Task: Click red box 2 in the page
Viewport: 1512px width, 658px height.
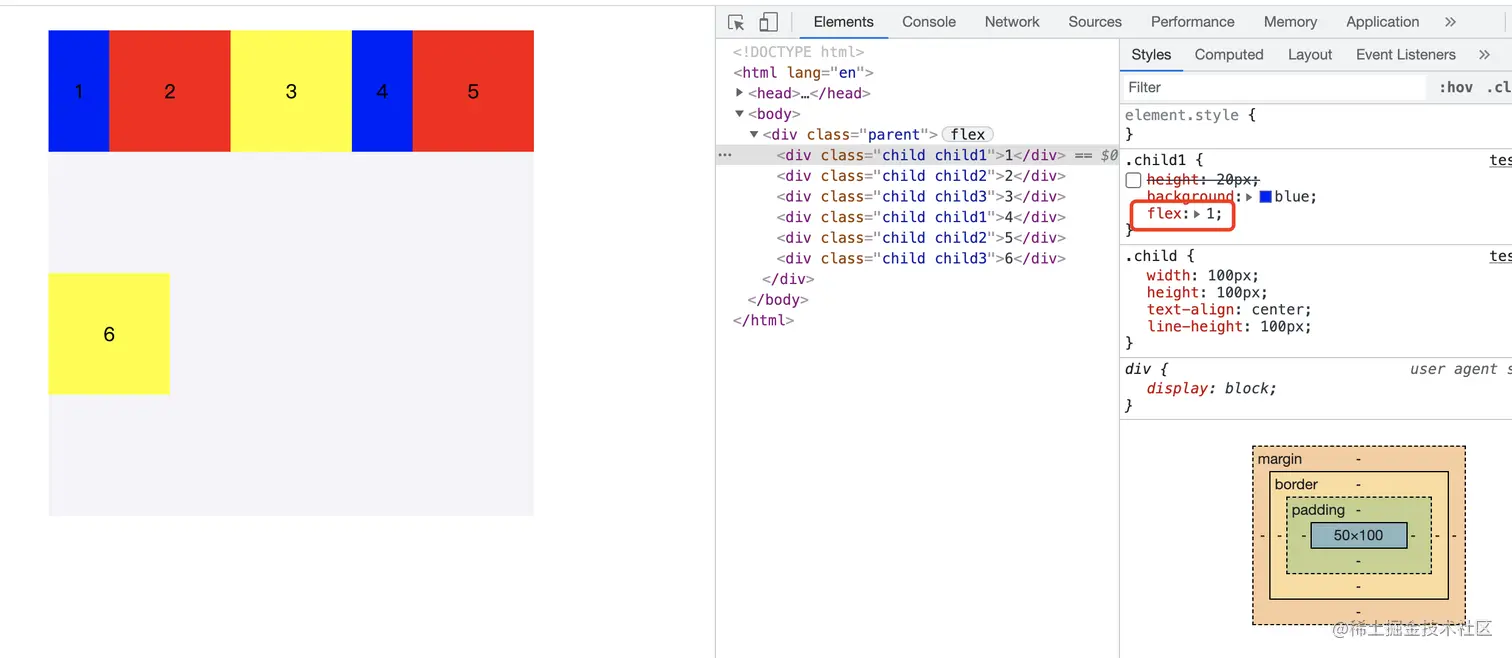Action: pos(170,91)
